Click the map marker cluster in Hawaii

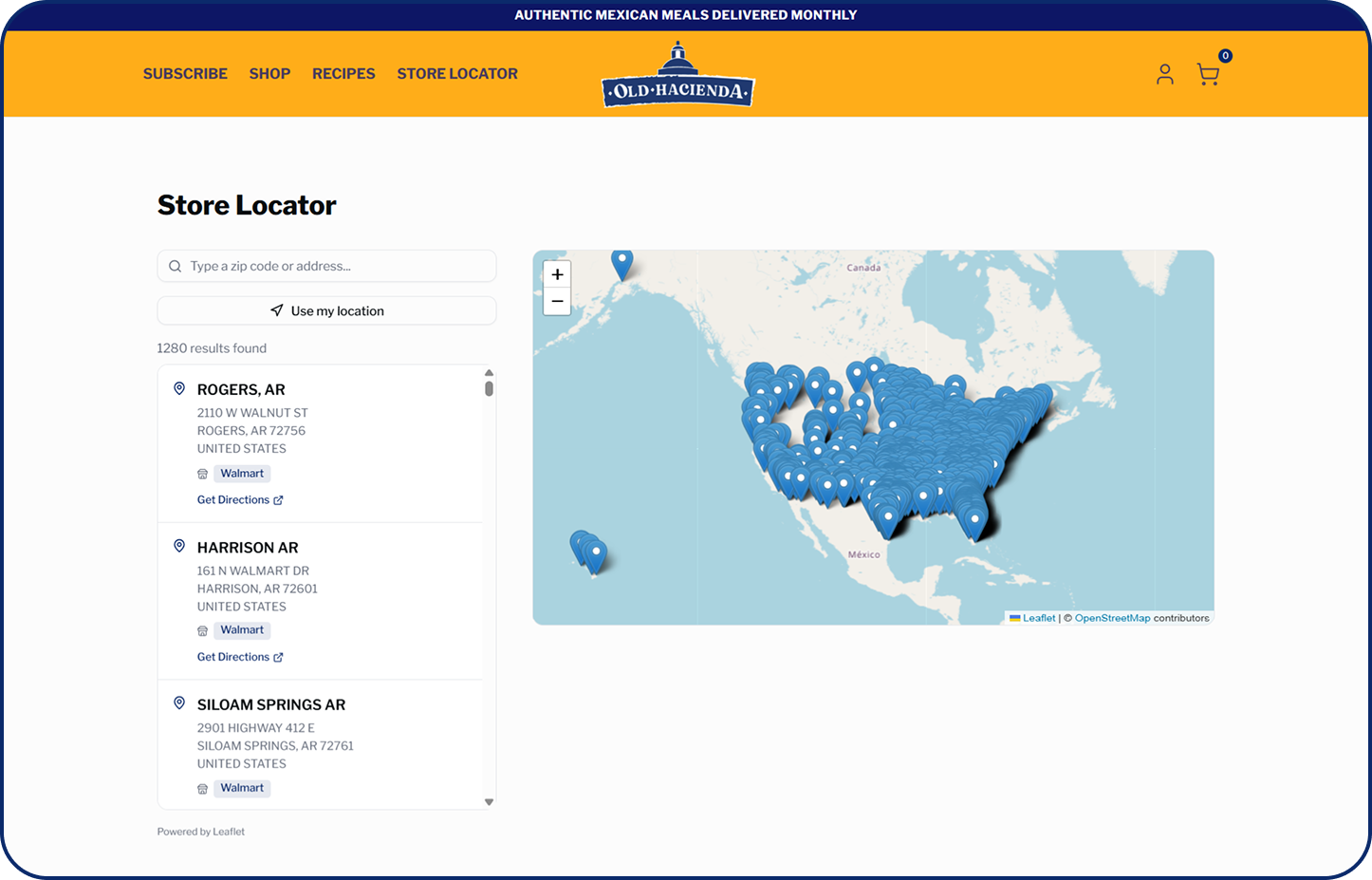point(589,552)
